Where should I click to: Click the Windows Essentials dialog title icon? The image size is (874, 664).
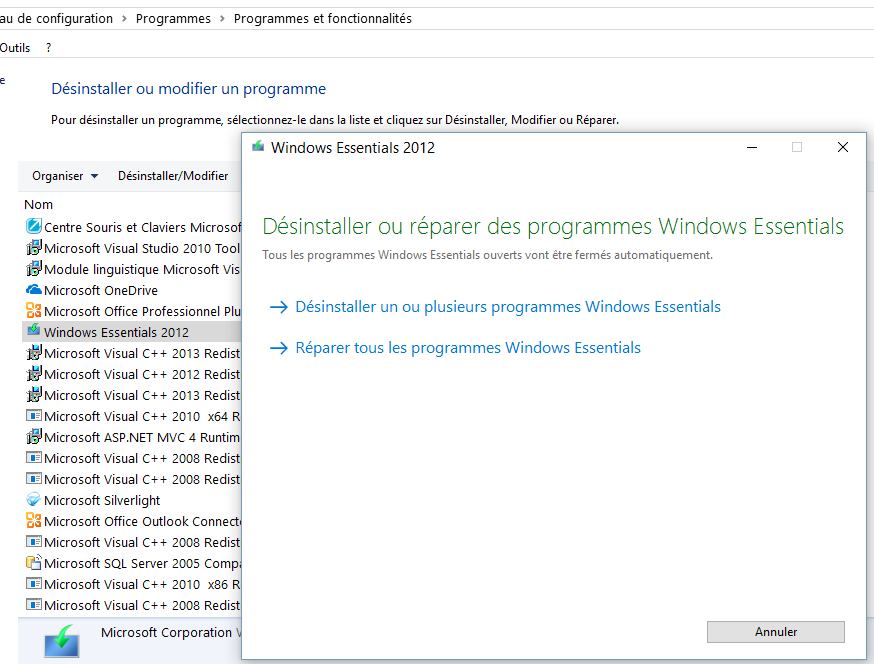pyautogui.click(x=258, y=147)
